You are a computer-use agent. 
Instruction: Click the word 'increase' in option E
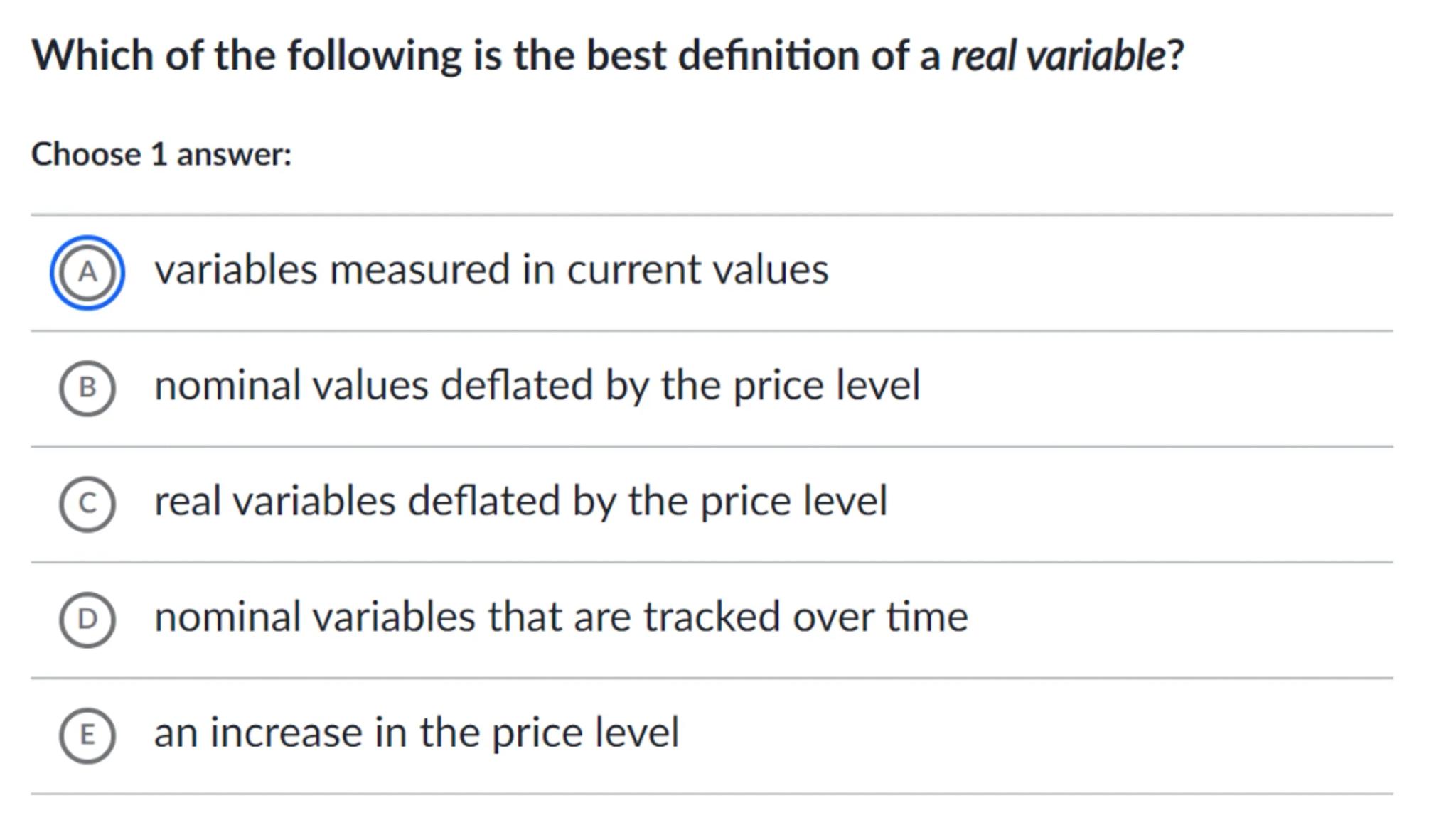coord(286,733)
